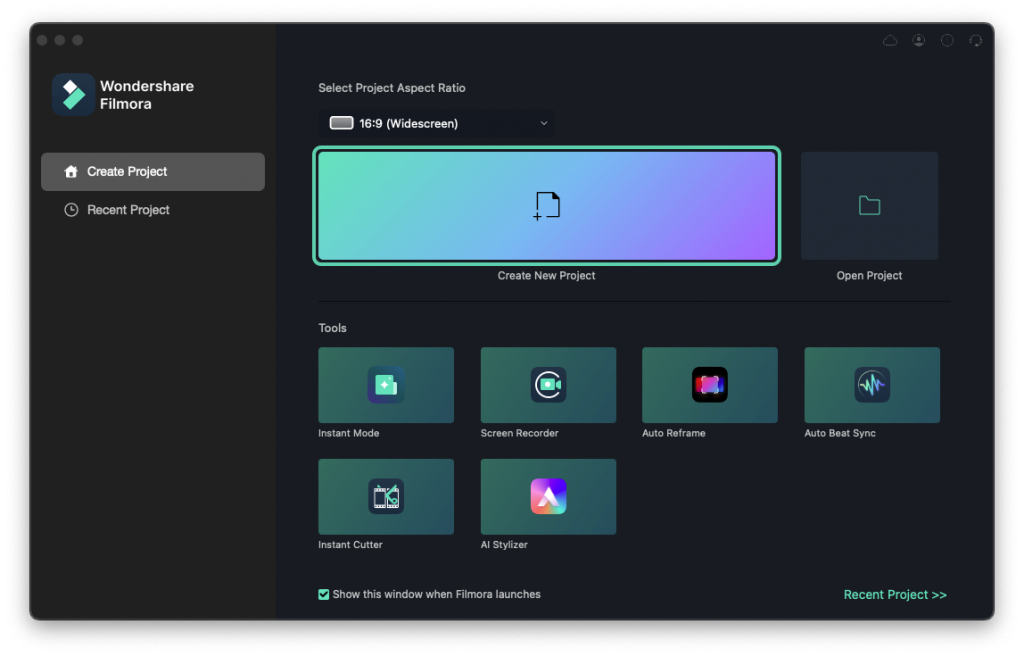Click the Instant Mode caption text
The image size is (1024, 657).
click(348, 433)
